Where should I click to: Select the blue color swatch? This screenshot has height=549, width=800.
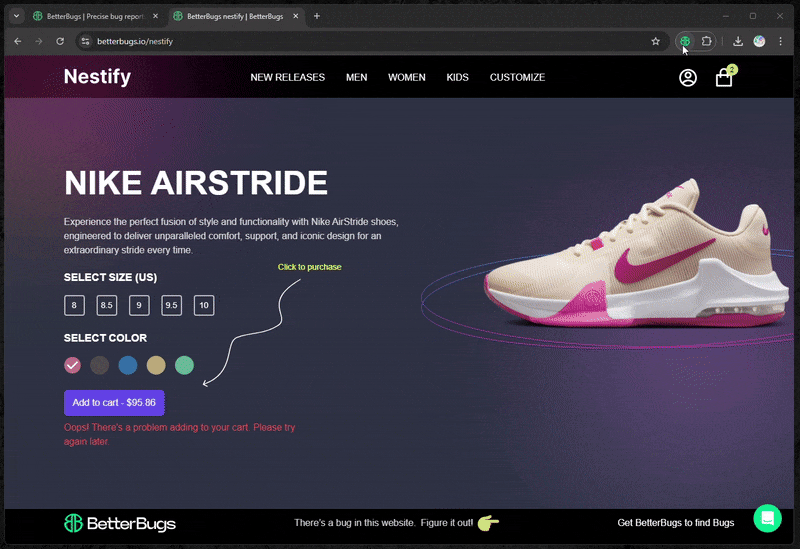tap(128, 365)
